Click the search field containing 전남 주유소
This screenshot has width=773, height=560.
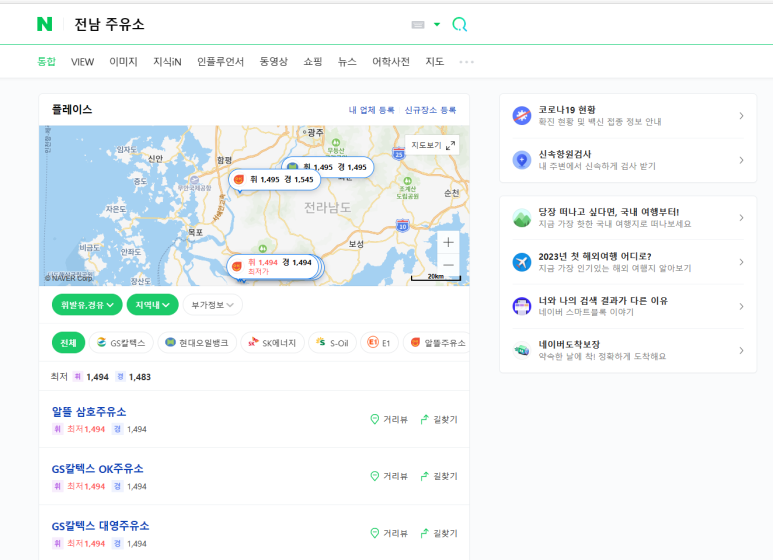[x=237, y=24]
